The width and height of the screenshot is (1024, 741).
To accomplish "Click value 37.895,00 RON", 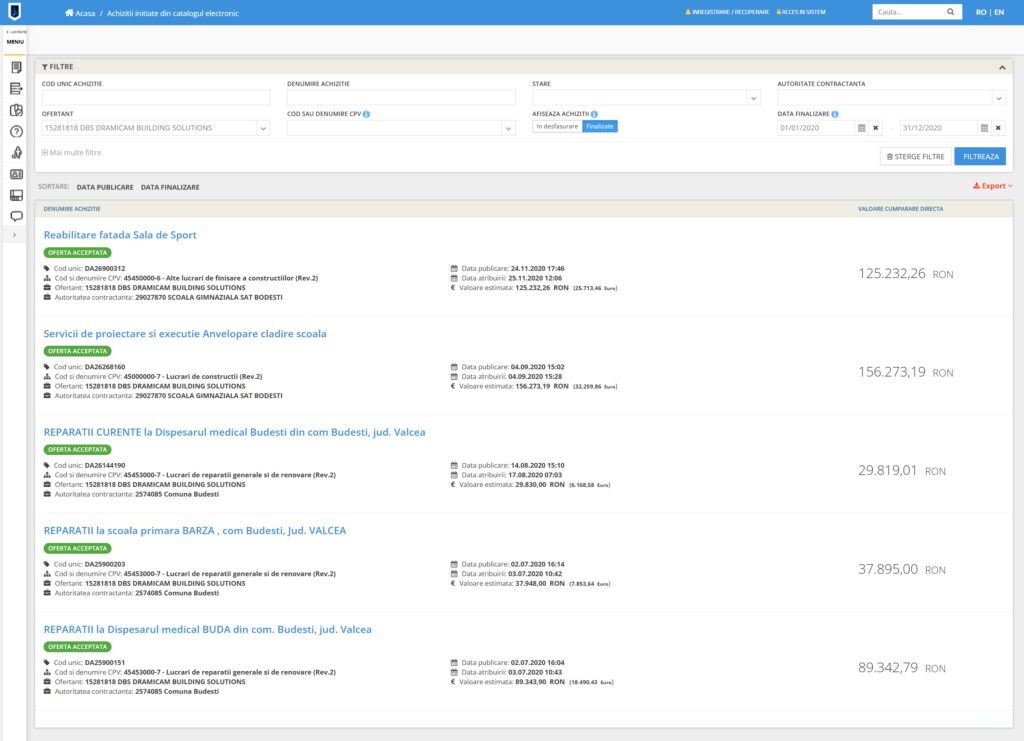I will (x=902, y=569).
